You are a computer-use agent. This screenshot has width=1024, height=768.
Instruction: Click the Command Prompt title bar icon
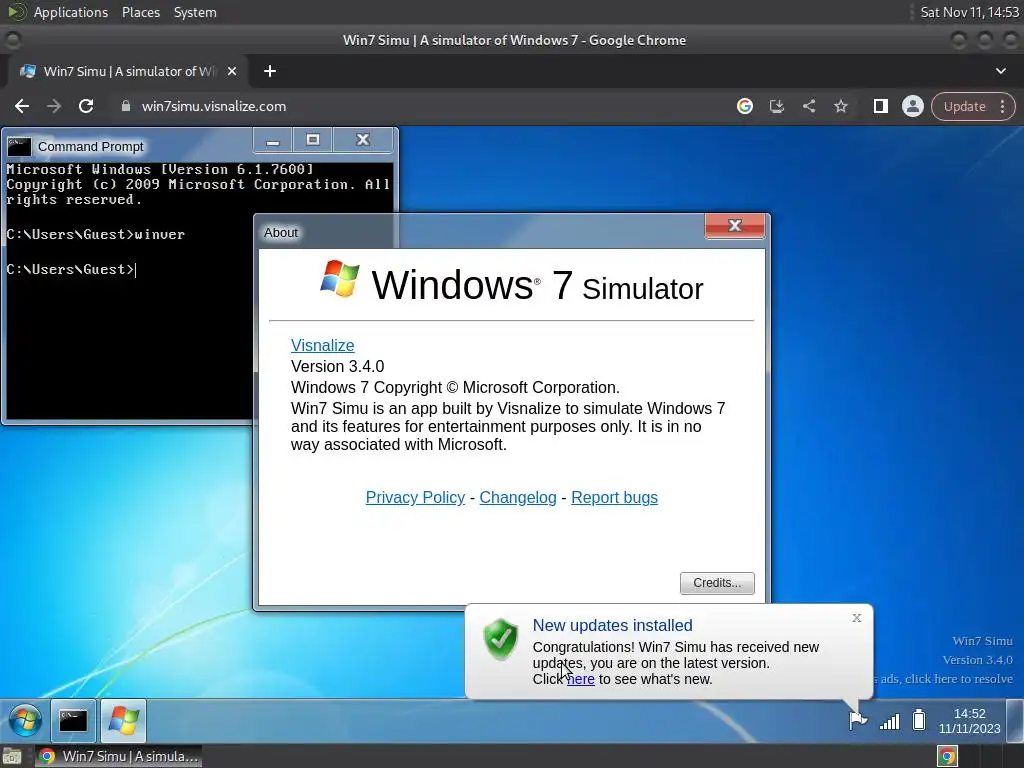(19, 146)
